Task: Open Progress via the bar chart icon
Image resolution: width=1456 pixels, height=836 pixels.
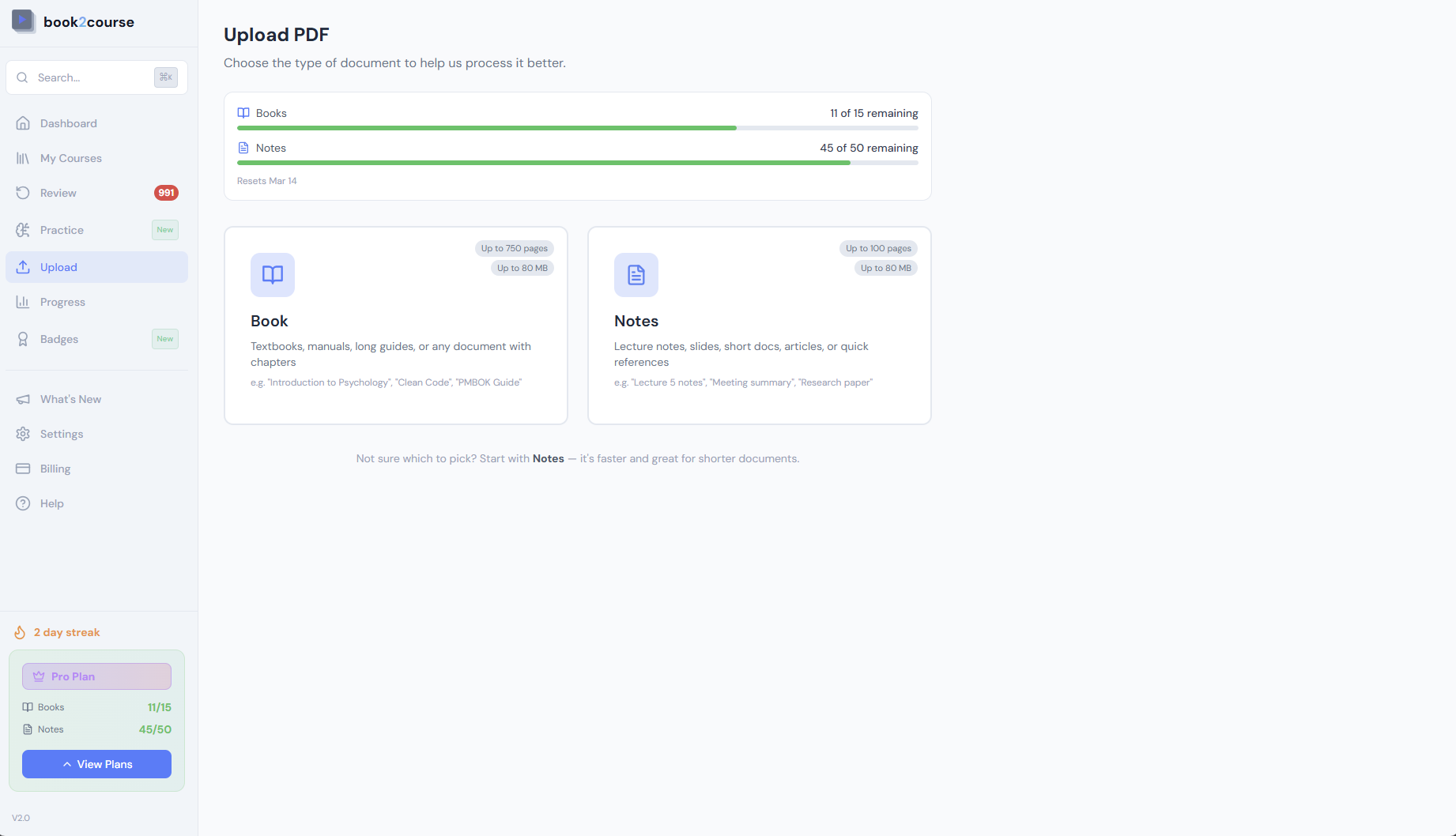Action: click(x=24, y=302)
